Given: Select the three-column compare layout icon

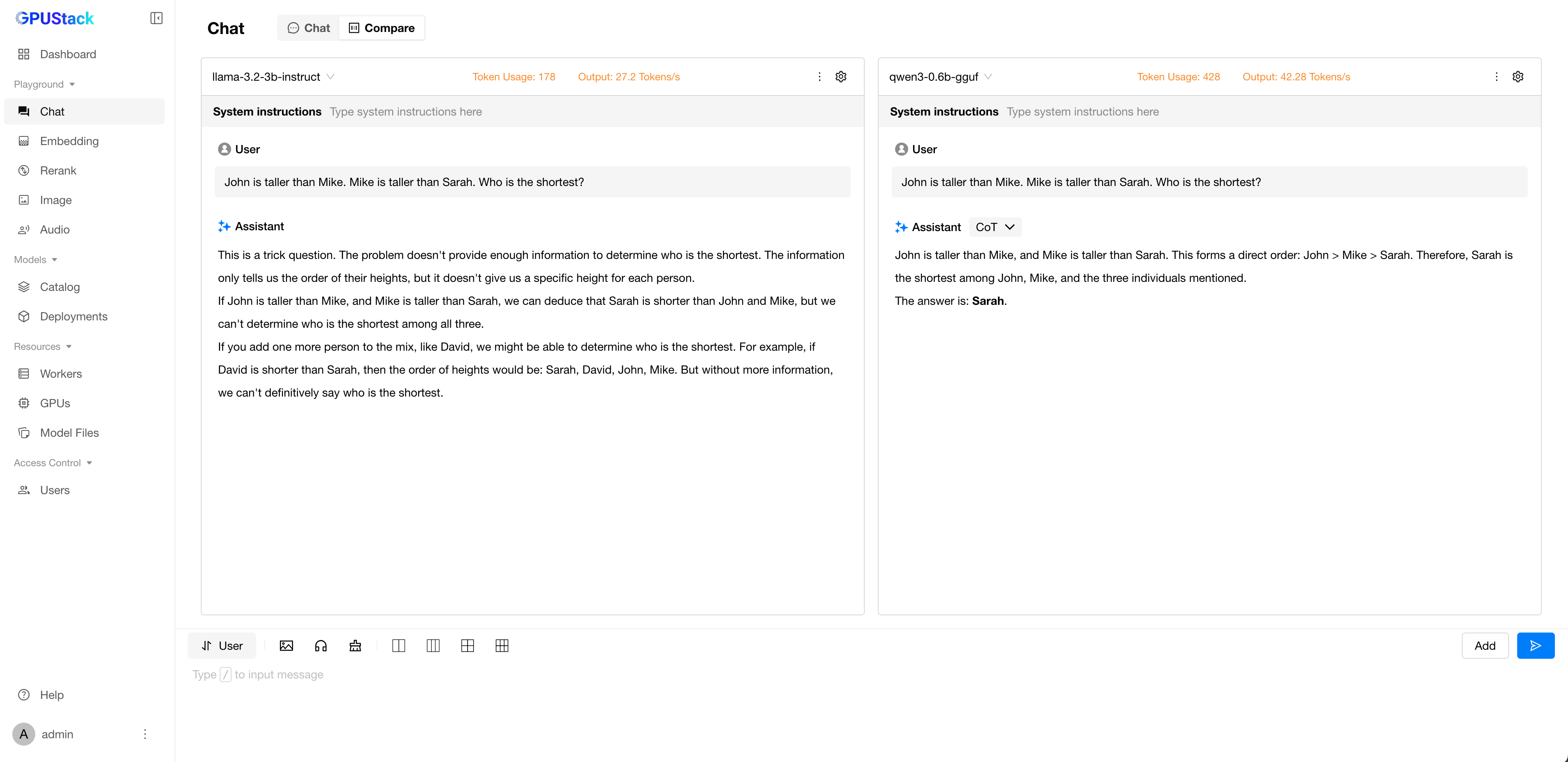Looking at the screenshot, I should pos(433,646).
